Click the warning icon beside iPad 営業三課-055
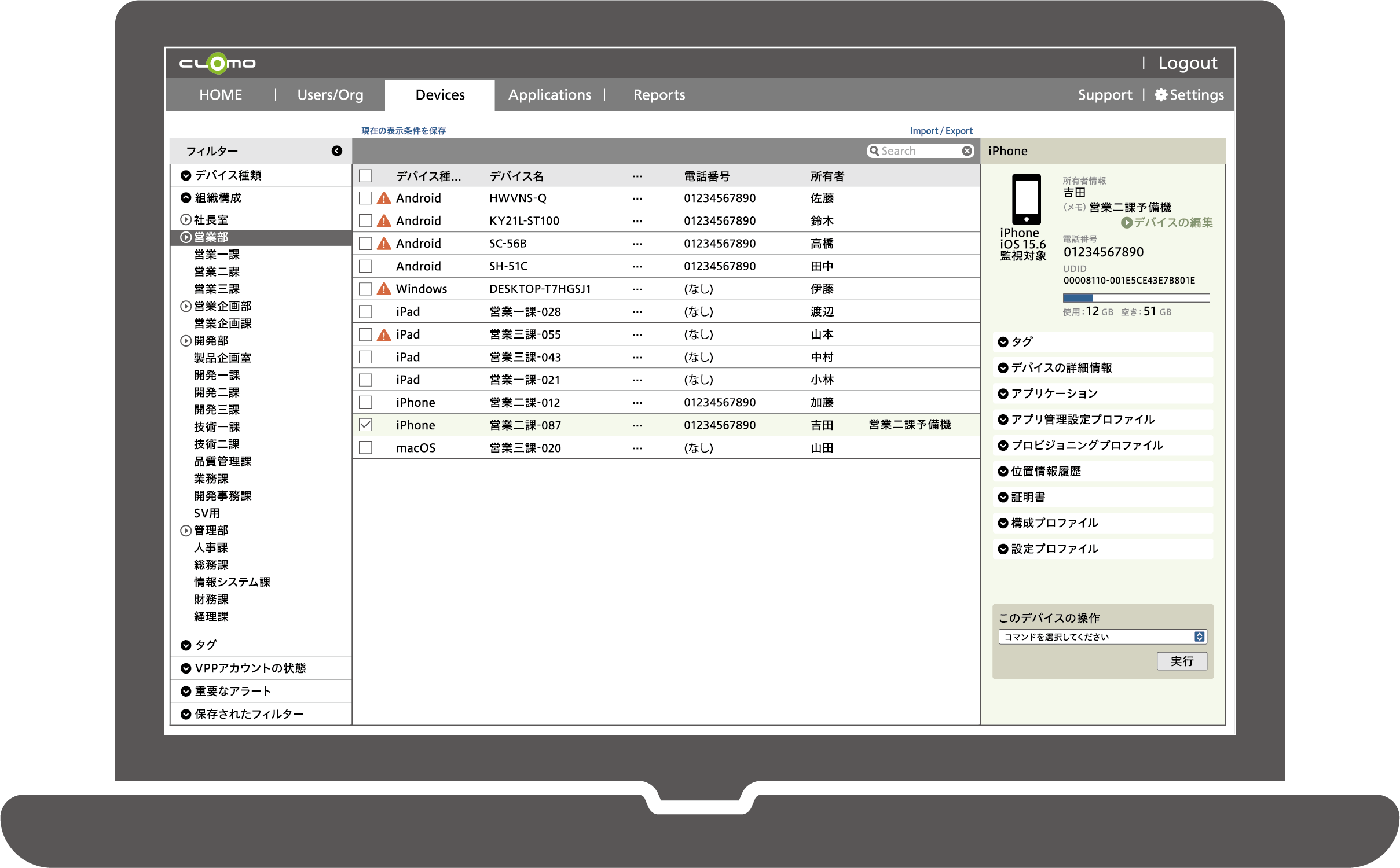The image size is (1400, 868). tap(384, 334)
